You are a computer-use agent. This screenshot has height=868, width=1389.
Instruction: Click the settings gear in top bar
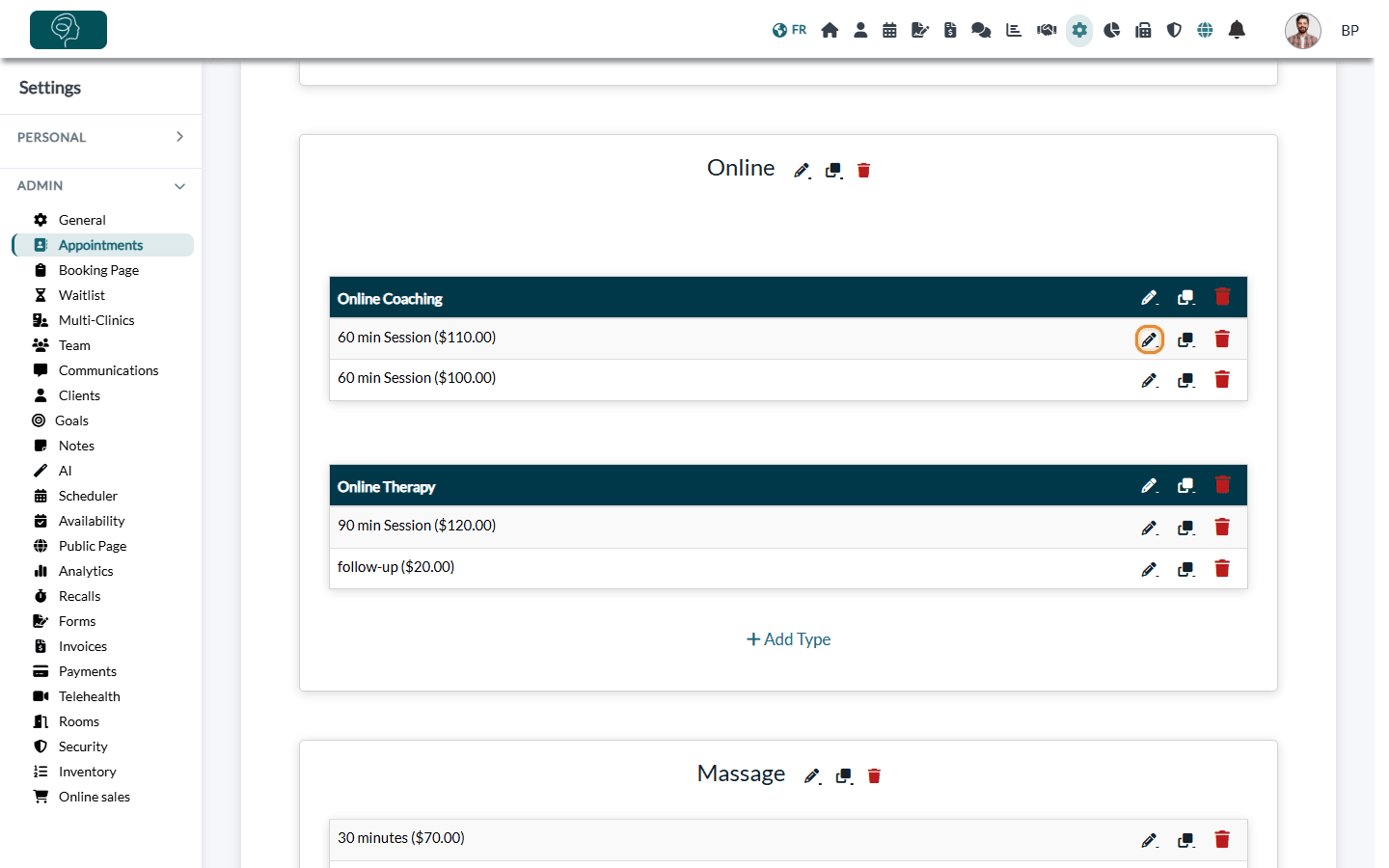pyautogui.click(x=1079, y=30)
